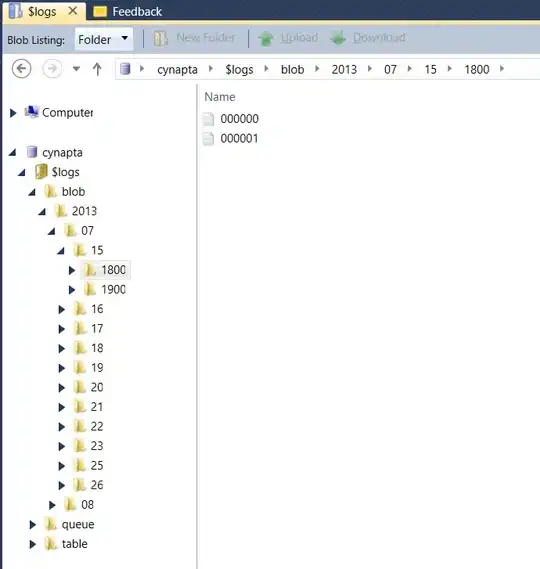Viewport: 540px width, 569px height.
Task: Expand the 1800 tree node
Action: pos(72,270)
